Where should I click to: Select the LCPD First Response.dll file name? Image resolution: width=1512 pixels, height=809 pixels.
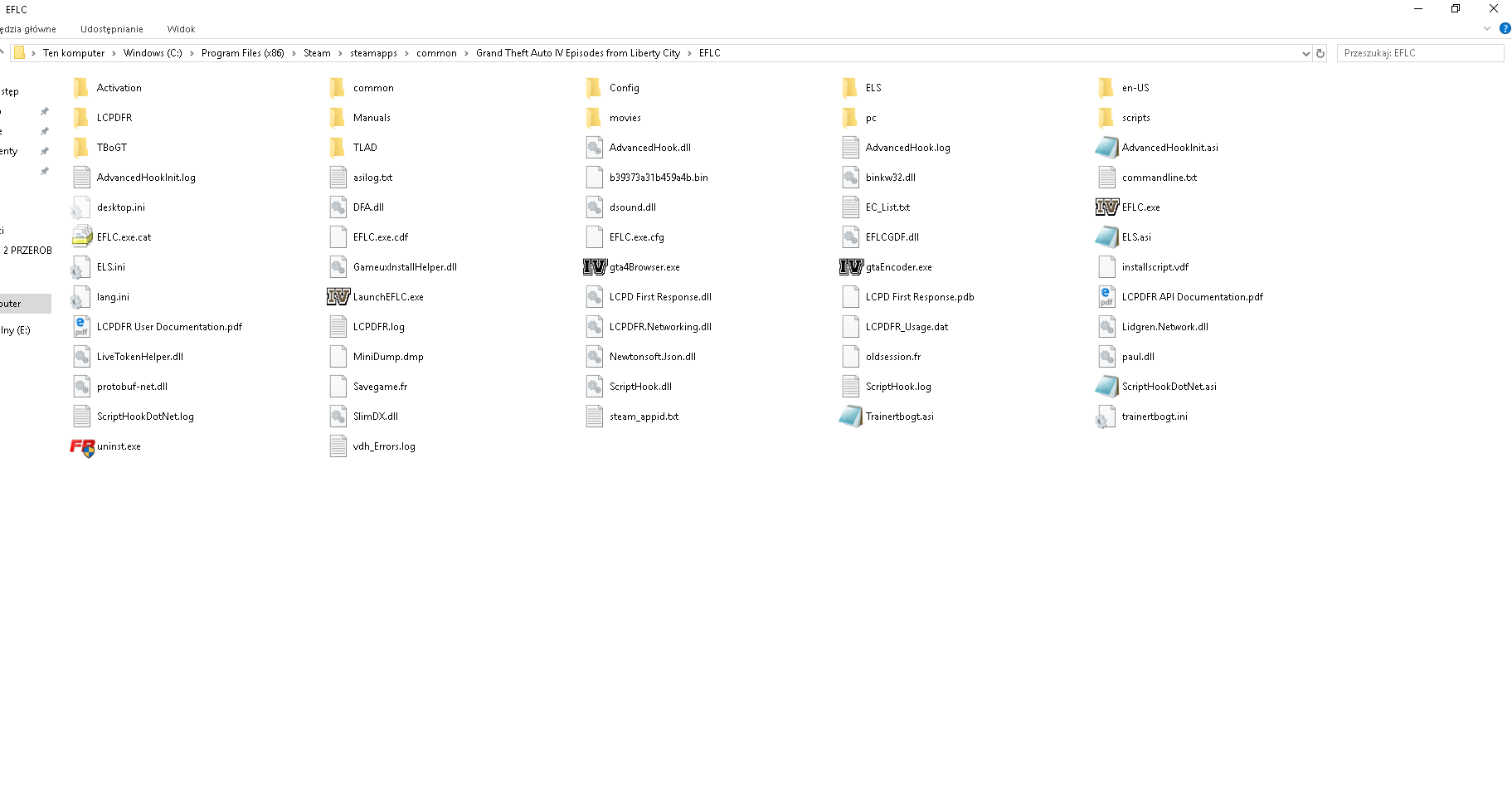coord(660,297)
